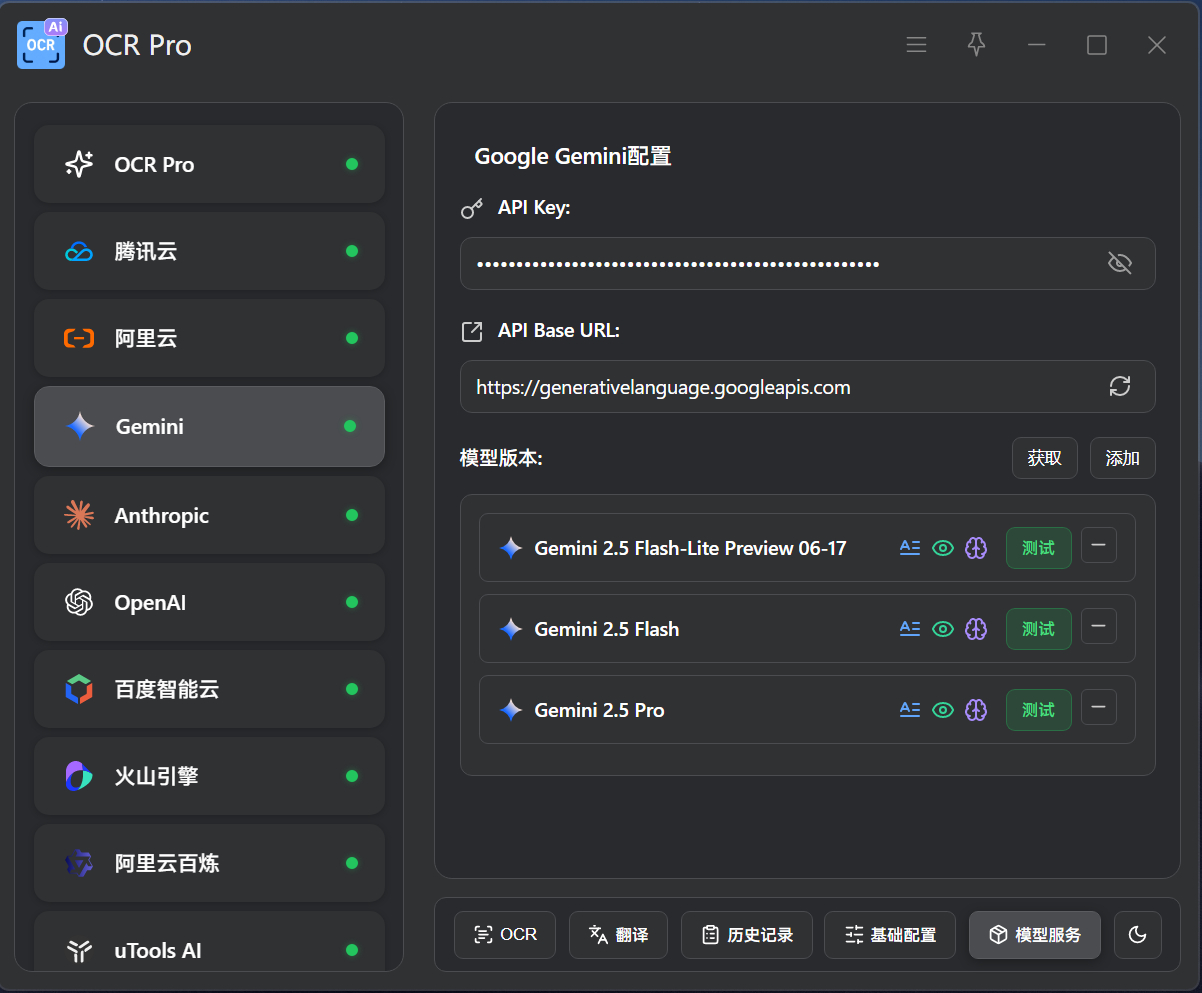Click text capability icon for Gemini 2.5 Pro
This screenshot has width=1202, height=993.
coord(910,709)
